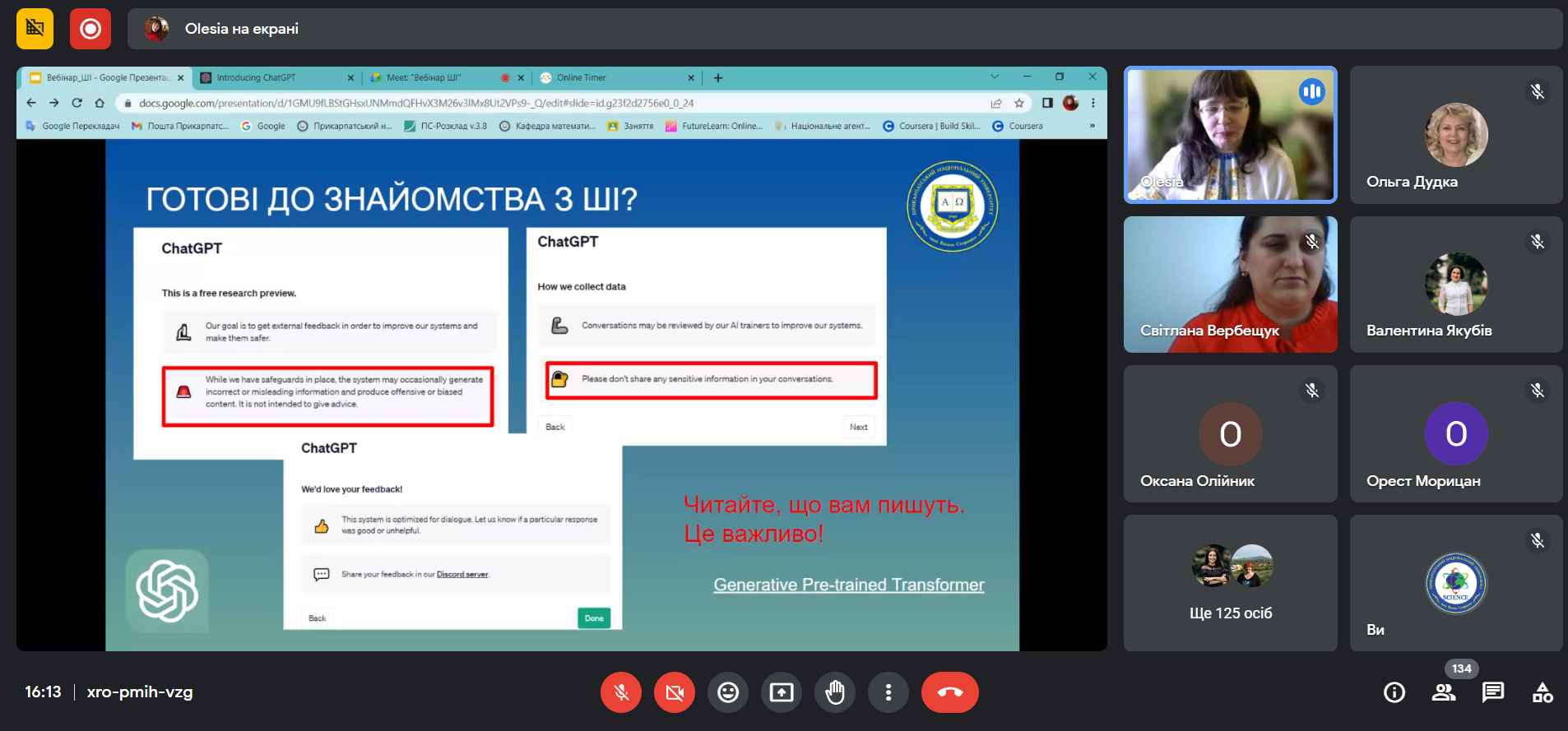
Task: Open the emoji reactions panel
Action: click(x=728, y=692)
